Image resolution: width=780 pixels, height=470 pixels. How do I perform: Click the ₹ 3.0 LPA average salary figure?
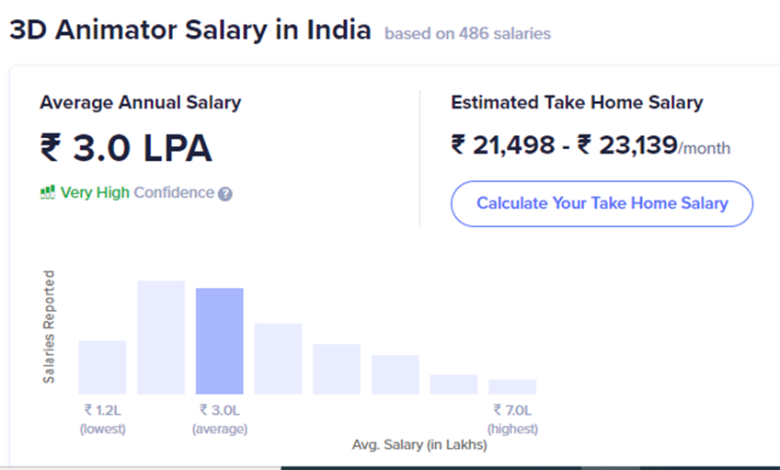[x=126, y=148]
